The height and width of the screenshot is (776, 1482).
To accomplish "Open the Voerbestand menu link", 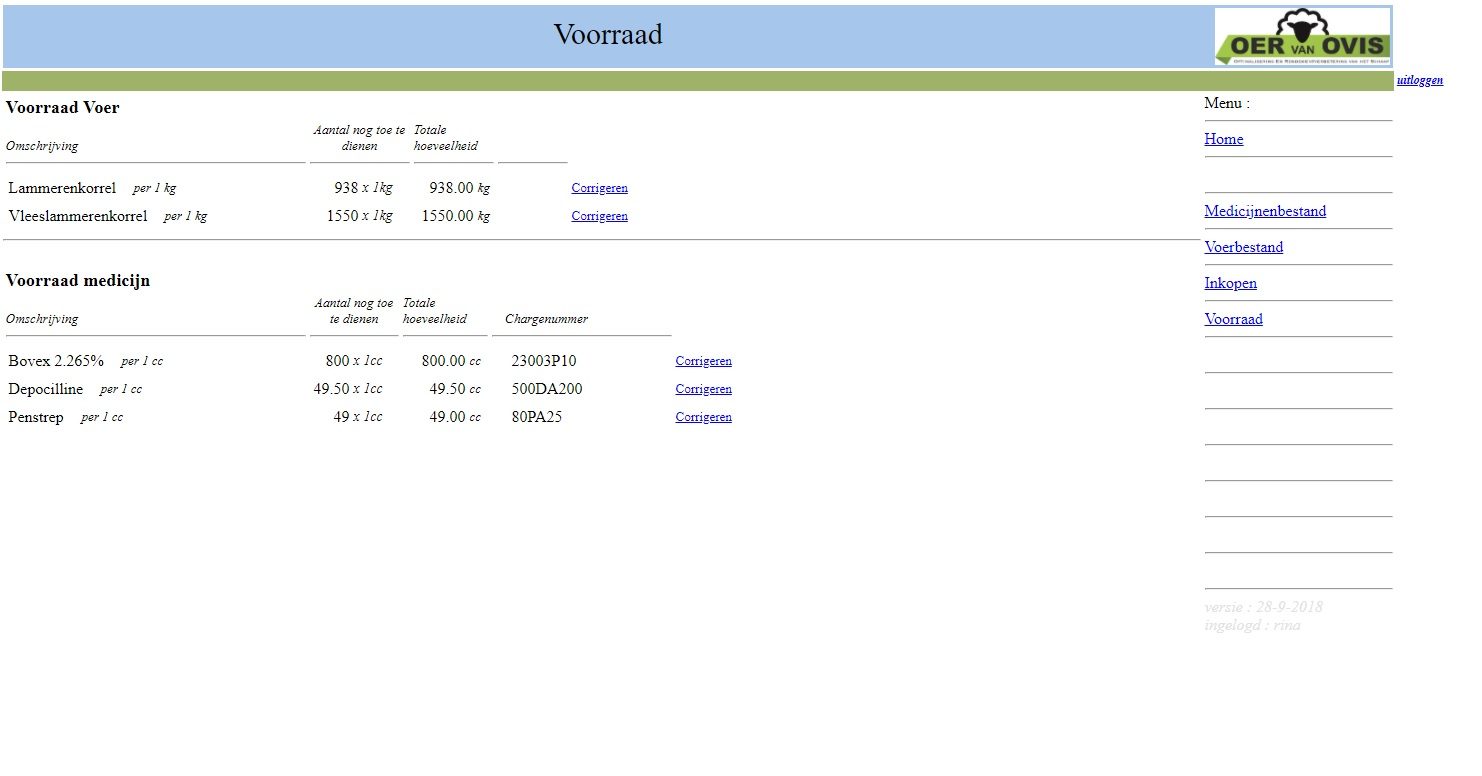I will pyautogui.click(x=1243, y=247).
